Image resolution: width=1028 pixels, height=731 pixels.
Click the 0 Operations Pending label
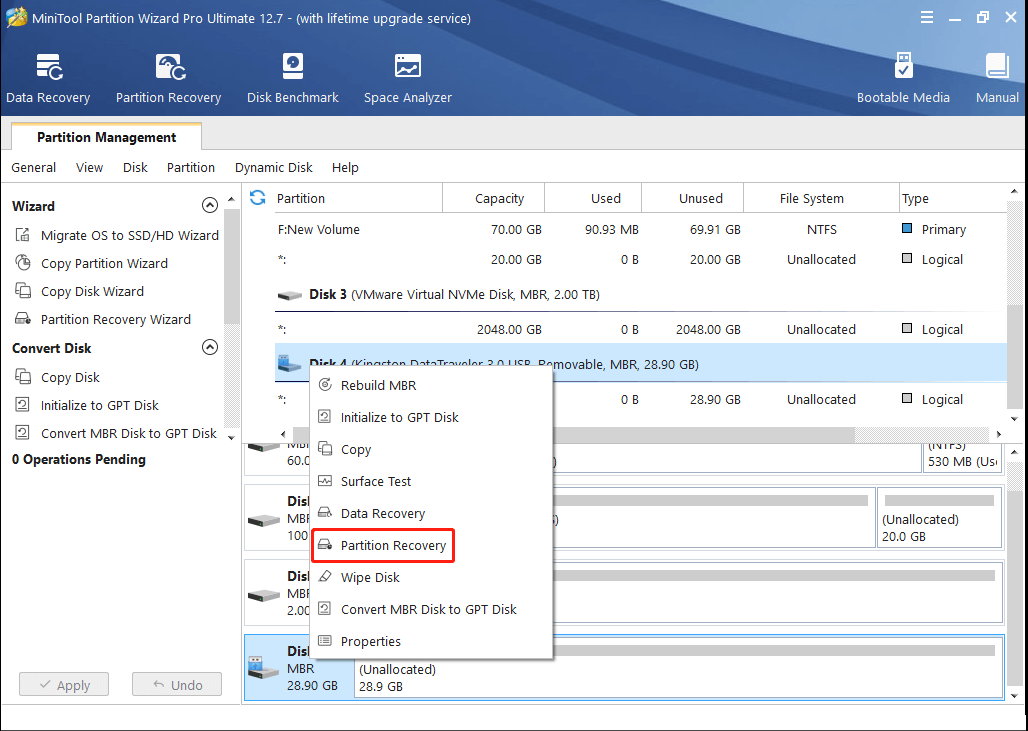[x=79, y=460]
